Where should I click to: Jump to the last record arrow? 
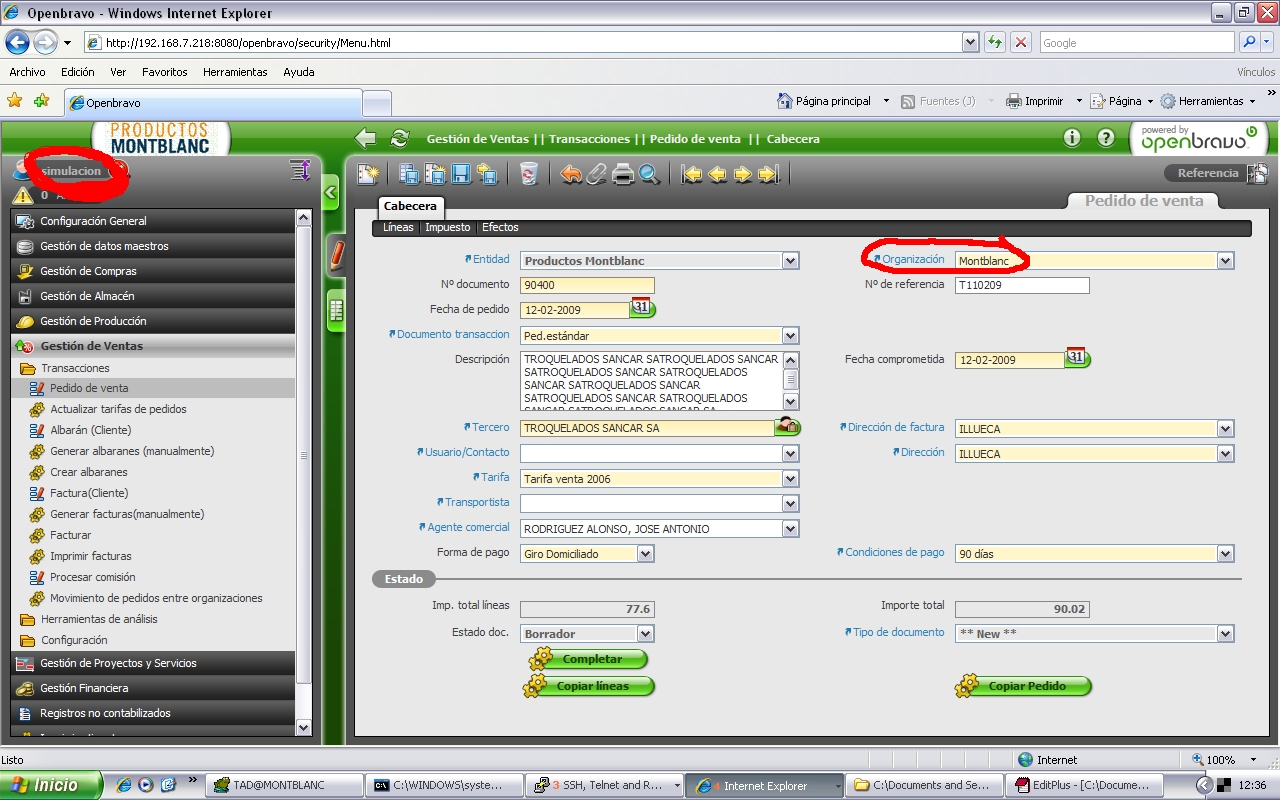pyautogui.click(x=768, y=174)
